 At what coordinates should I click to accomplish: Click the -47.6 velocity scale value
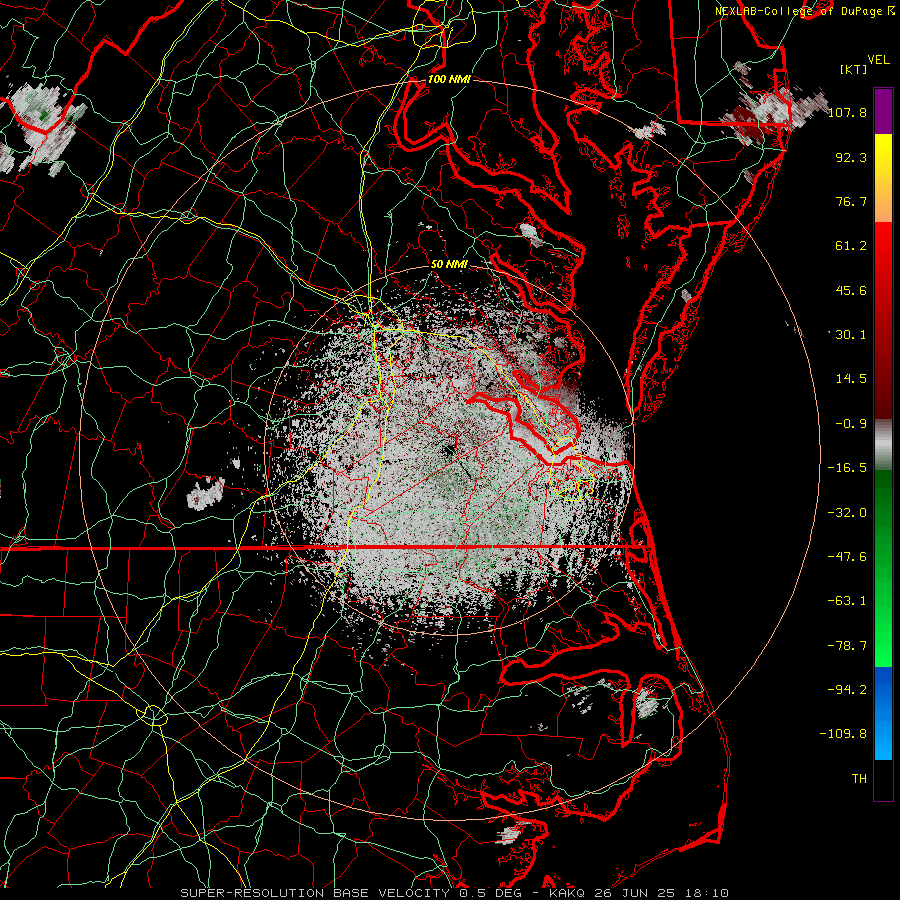[x=847, y=557]
